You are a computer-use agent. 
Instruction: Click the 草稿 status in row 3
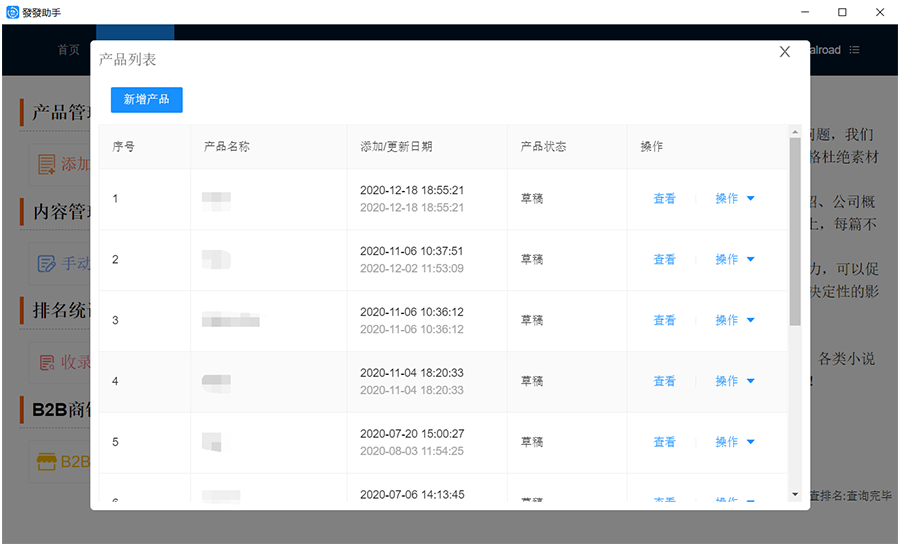coord(532,320)
